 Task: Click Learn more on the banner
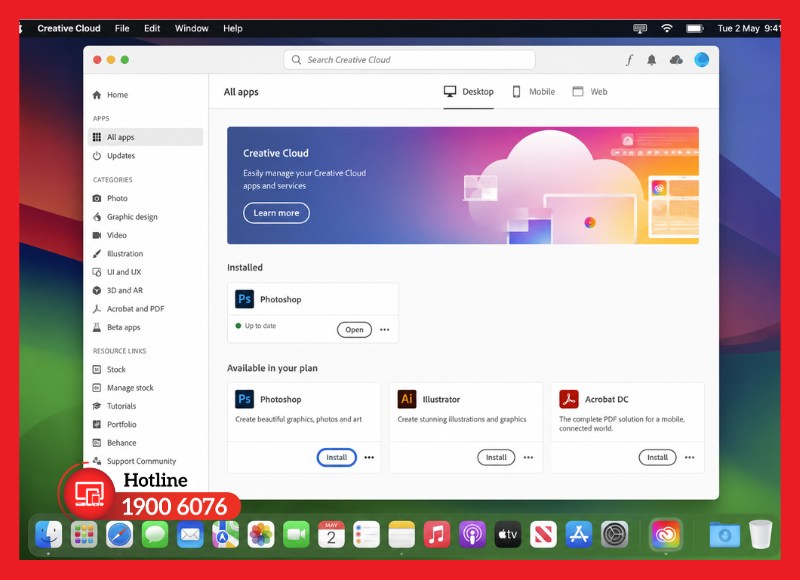(276, 213)
